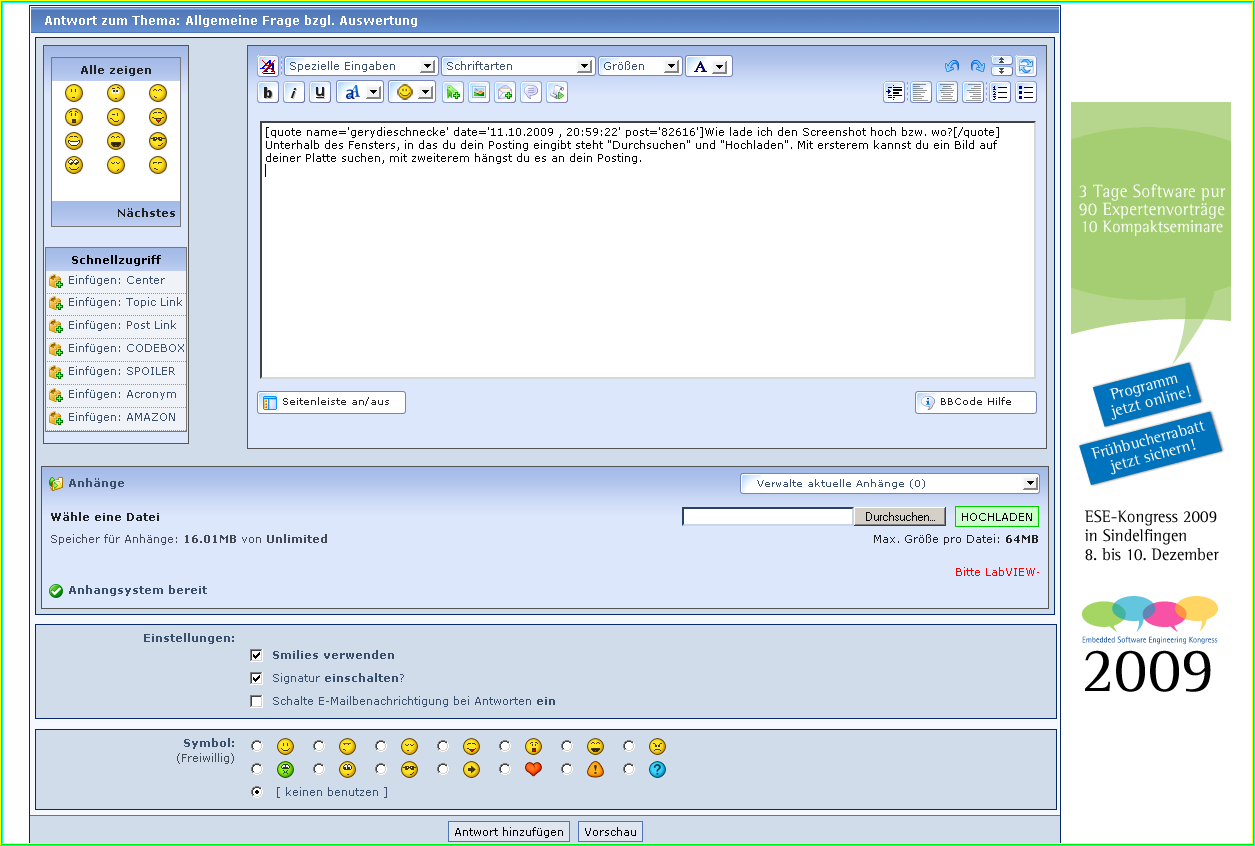The image size is (1255, 846).
Task: Check the E-Mailbenachrichtigung bei Antworten box
Action: [x=256, y=701]
